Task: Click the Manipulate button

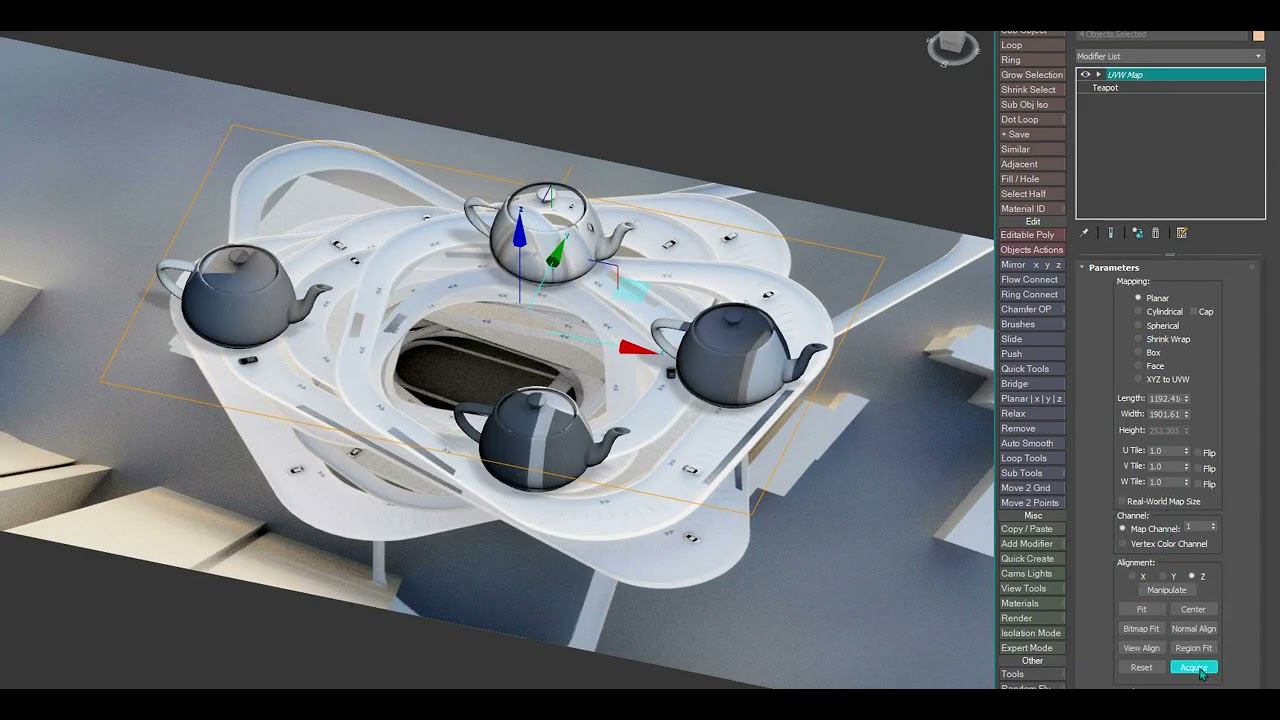Action: point(1167,590)
